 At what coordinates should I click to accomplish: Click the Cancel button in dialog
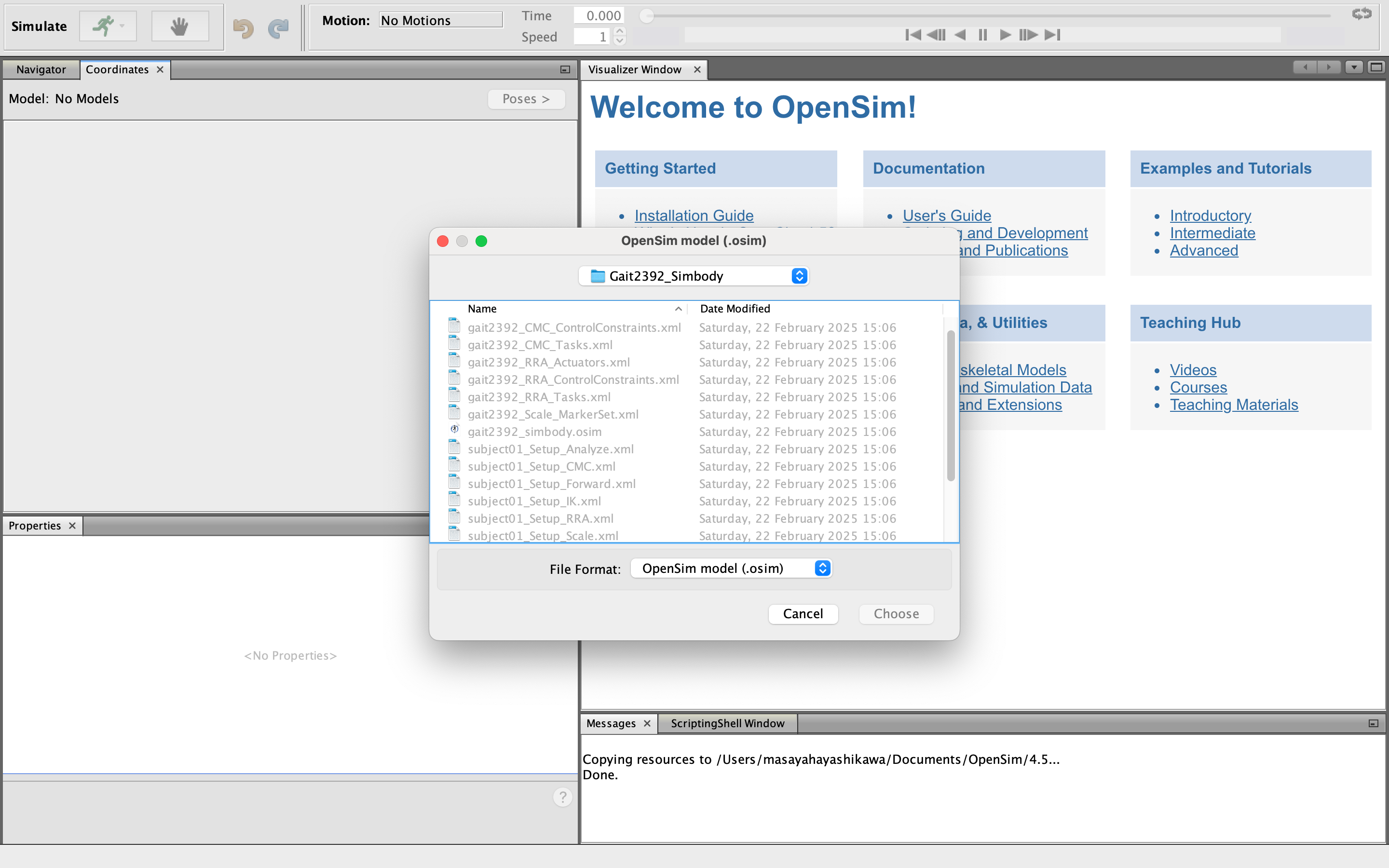(x=803, y=614)
